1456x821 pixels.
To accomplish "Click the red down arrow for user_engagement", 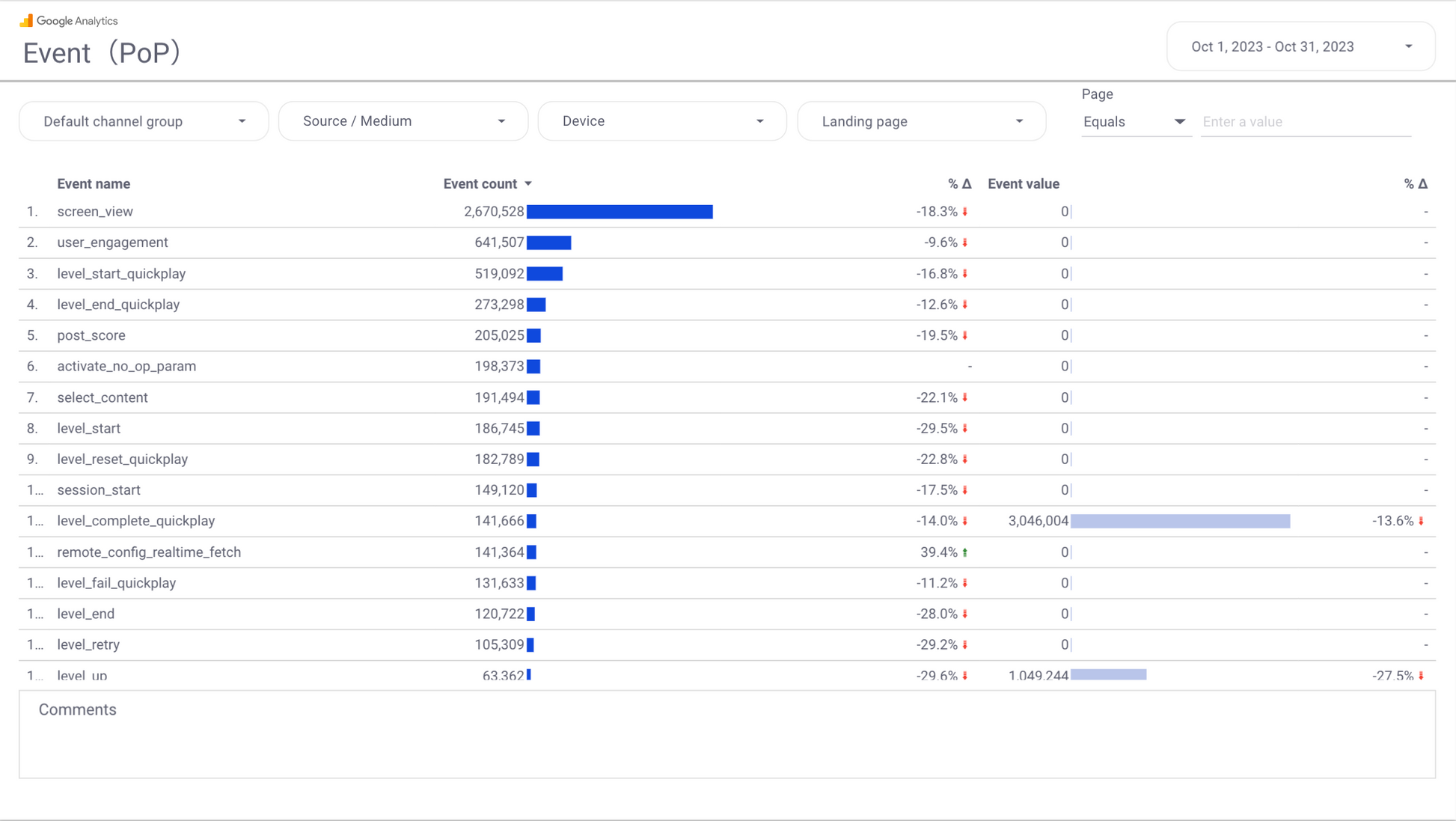I will pyautogui.click(x=965, y=242).
